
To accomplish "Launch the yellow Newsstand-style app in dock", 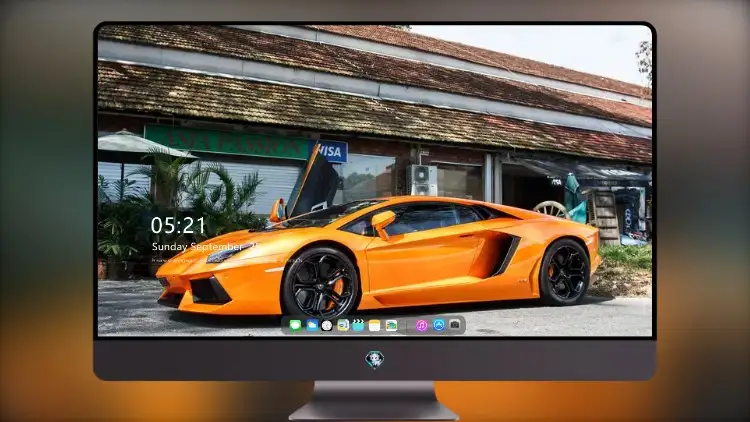I will (x=343, y=325).
